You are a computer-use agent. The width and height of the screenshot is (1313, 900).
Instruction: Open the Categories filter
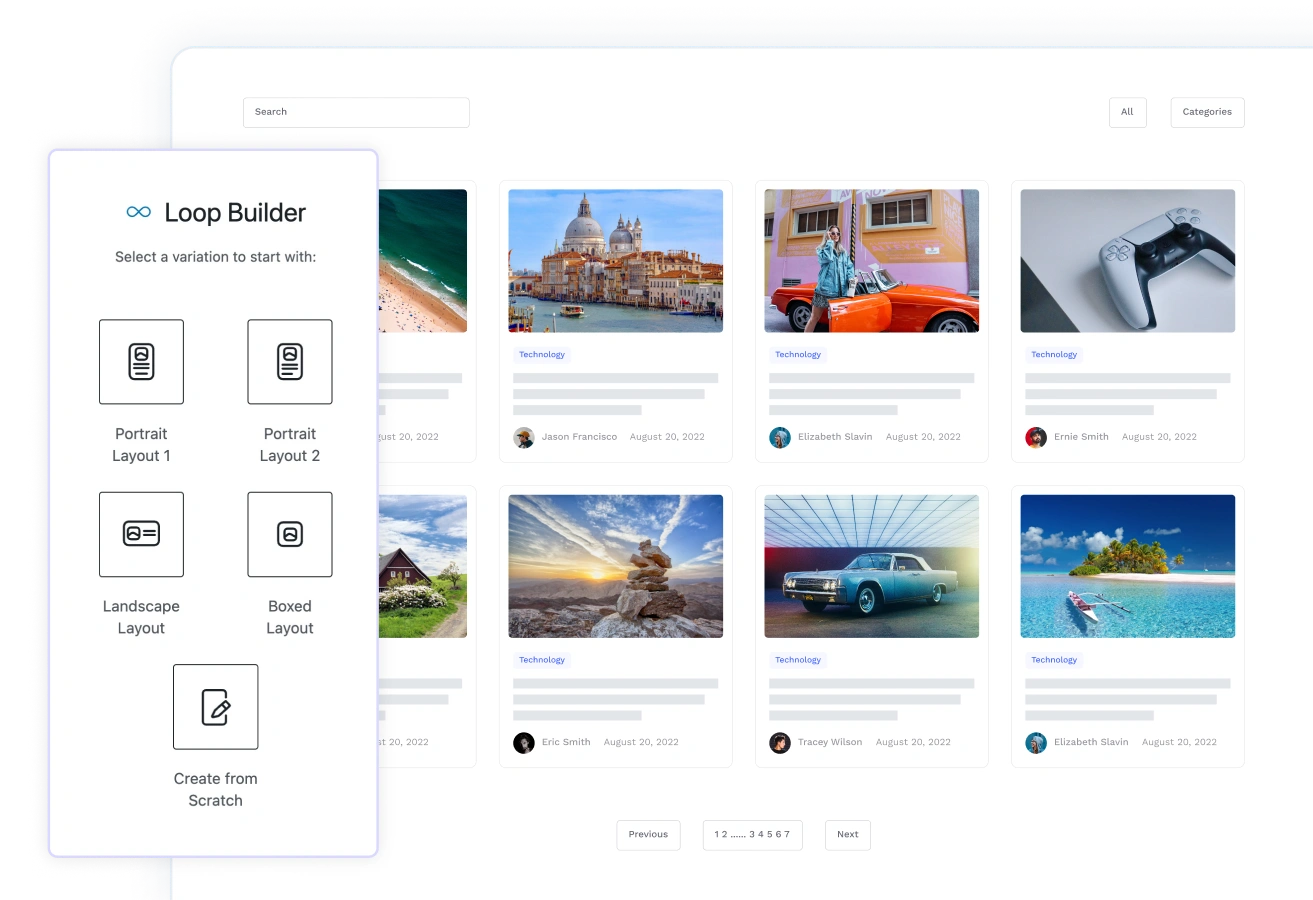coord(1207,112)
